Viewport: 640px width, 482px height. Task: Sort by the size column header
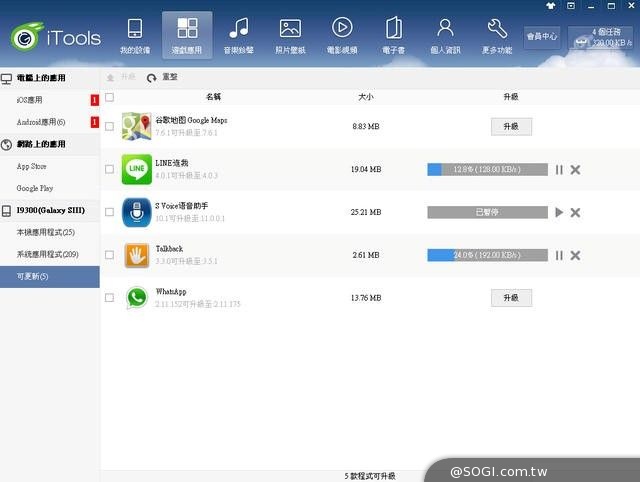coord(366,97)
